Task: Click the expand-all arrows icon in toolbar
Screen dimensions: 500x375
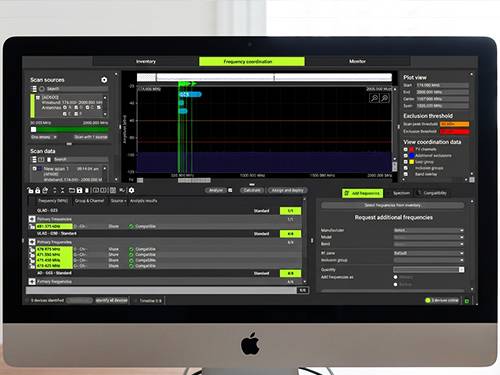Action: pos(55,190)
